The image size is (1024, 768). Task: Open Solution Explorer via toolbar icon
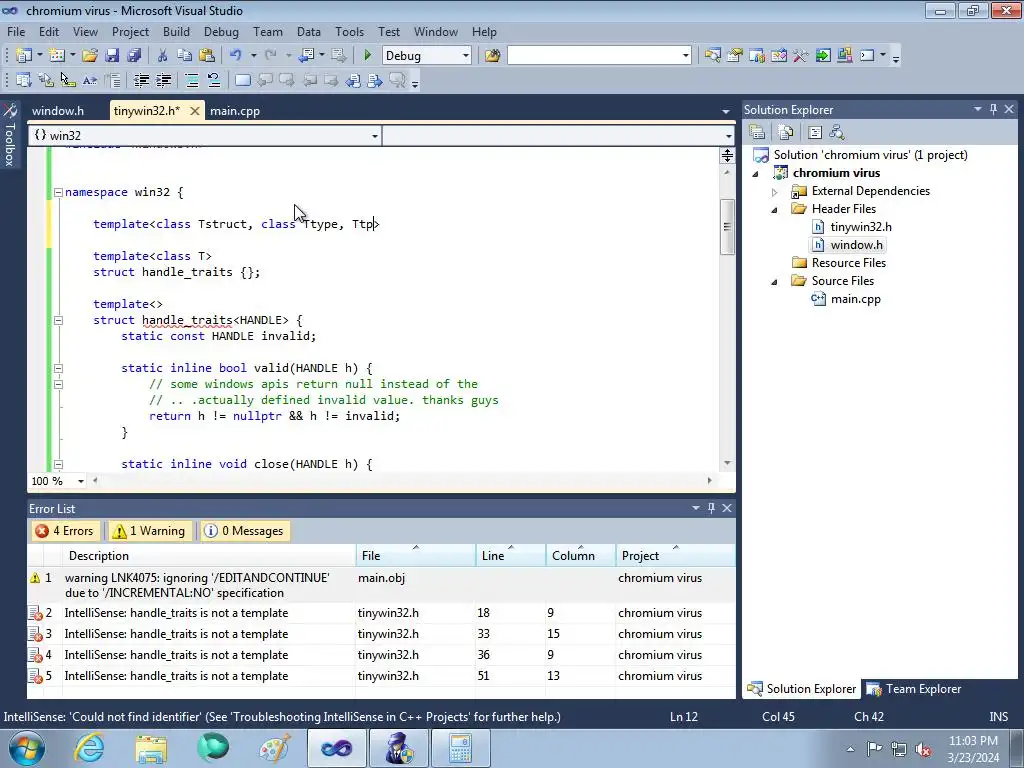click(x=712, y=56)
